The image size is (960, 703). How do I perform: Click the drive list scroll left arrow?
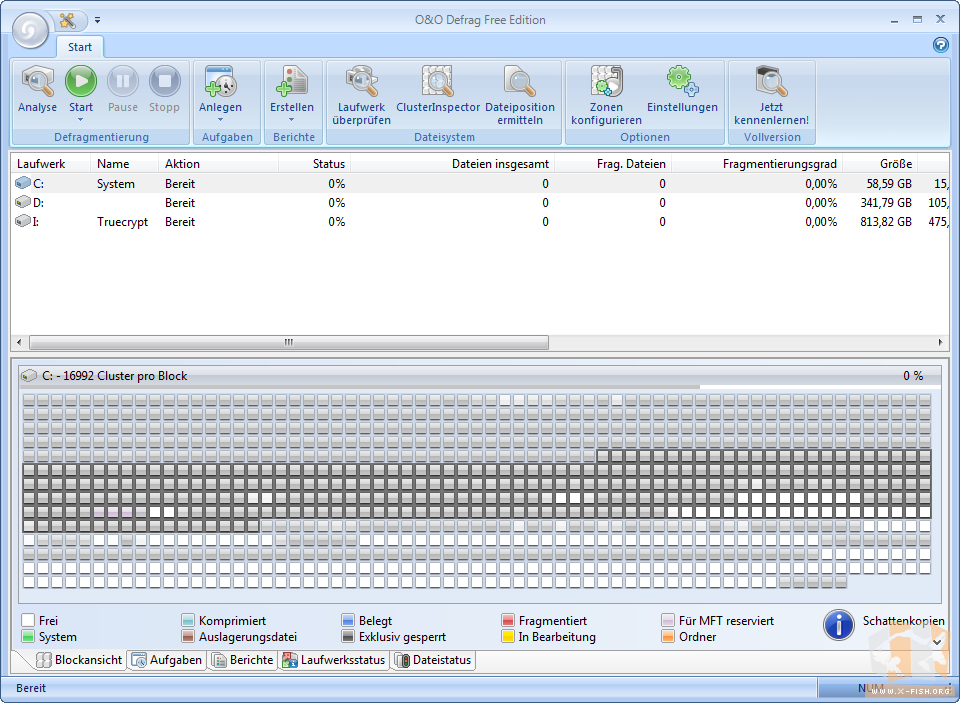coord(19,342)
